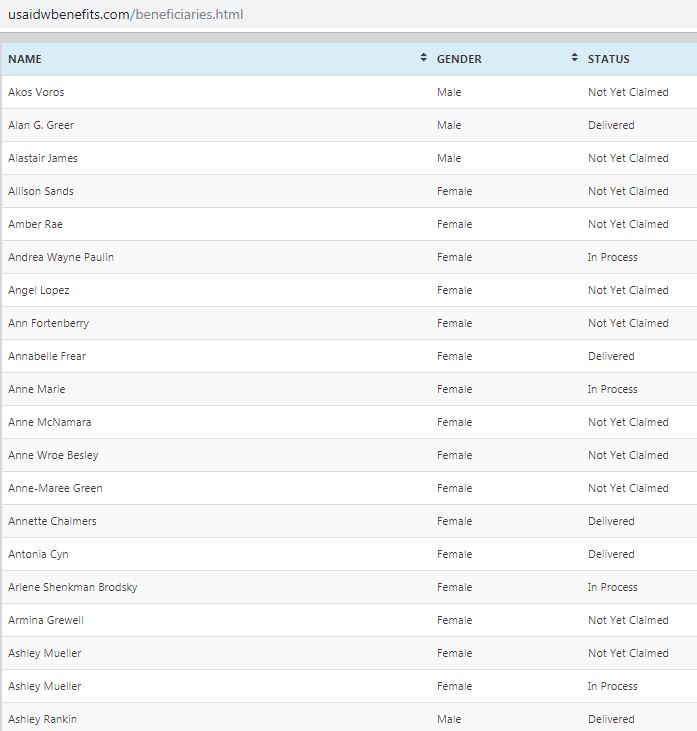
Task: Click Not Yet Claimed status for Amber Rae
Action: (628, 224)
